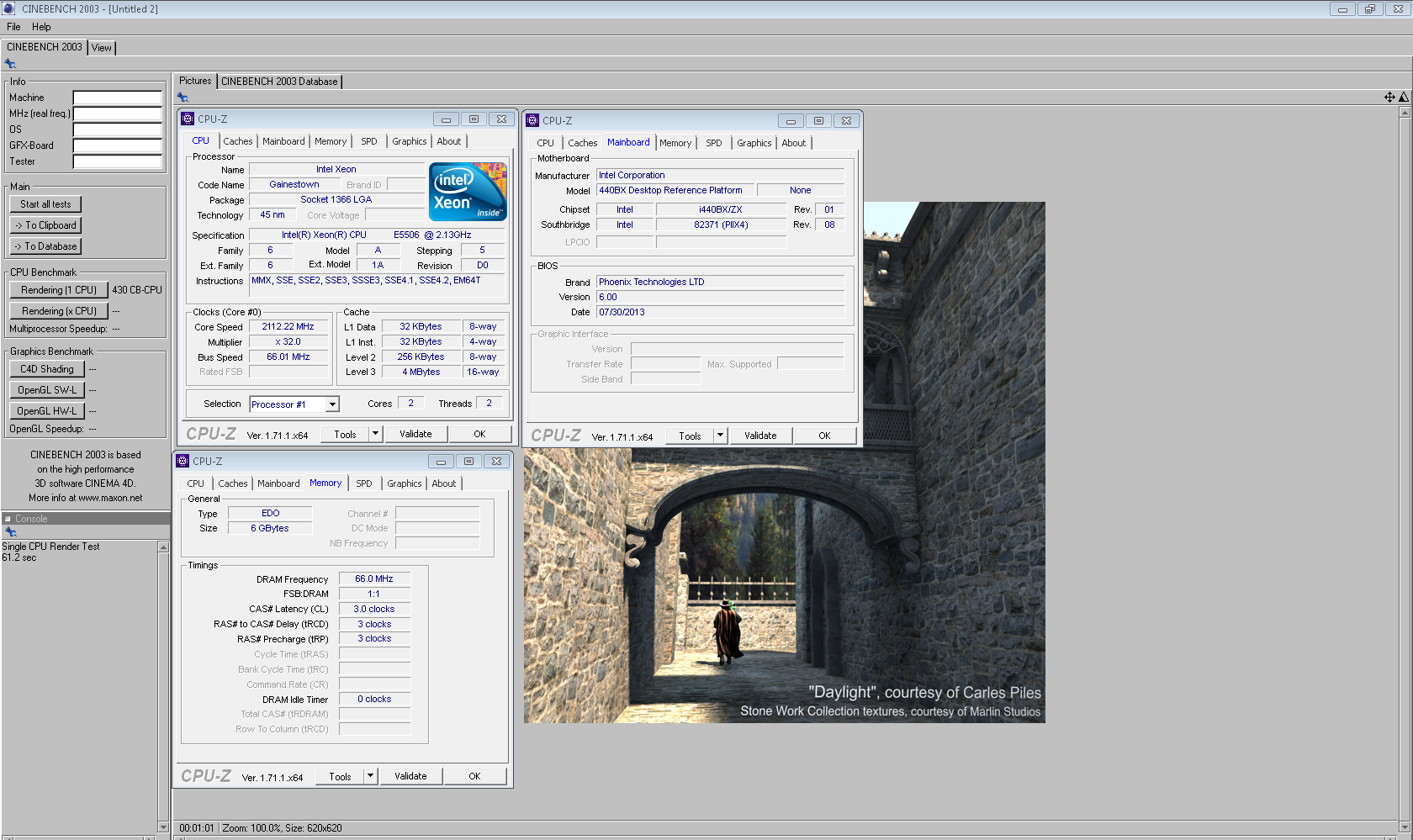Click the MHz (real freq.) input field
Screen dimensions: 1413x840
tap(117, 114)
